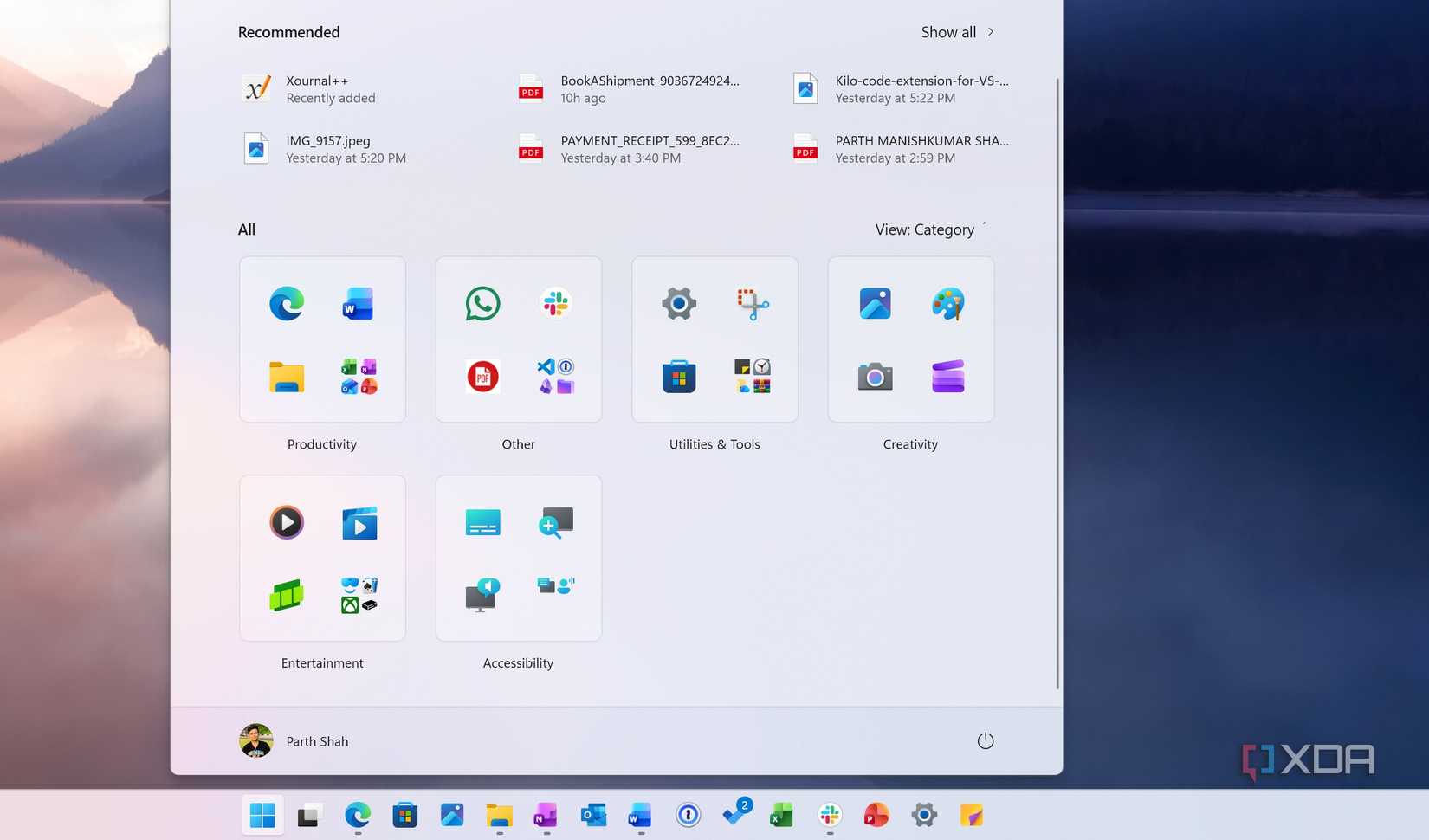
Task: Launch Snipping Tool in Utilities & Tools
Action: pos(752,304)
